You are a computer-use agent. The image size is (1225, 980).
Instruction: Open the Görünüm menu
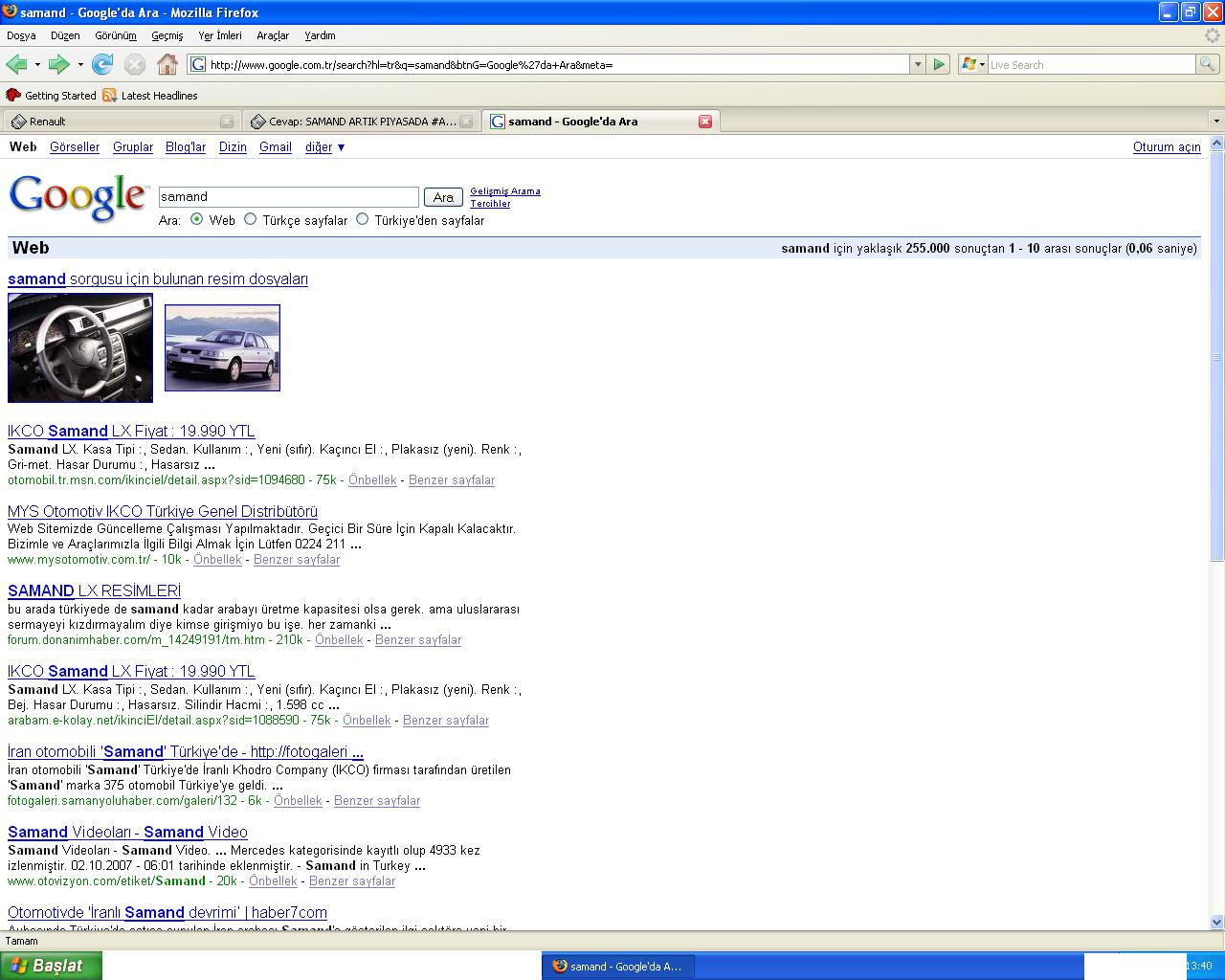click(116, 35)
